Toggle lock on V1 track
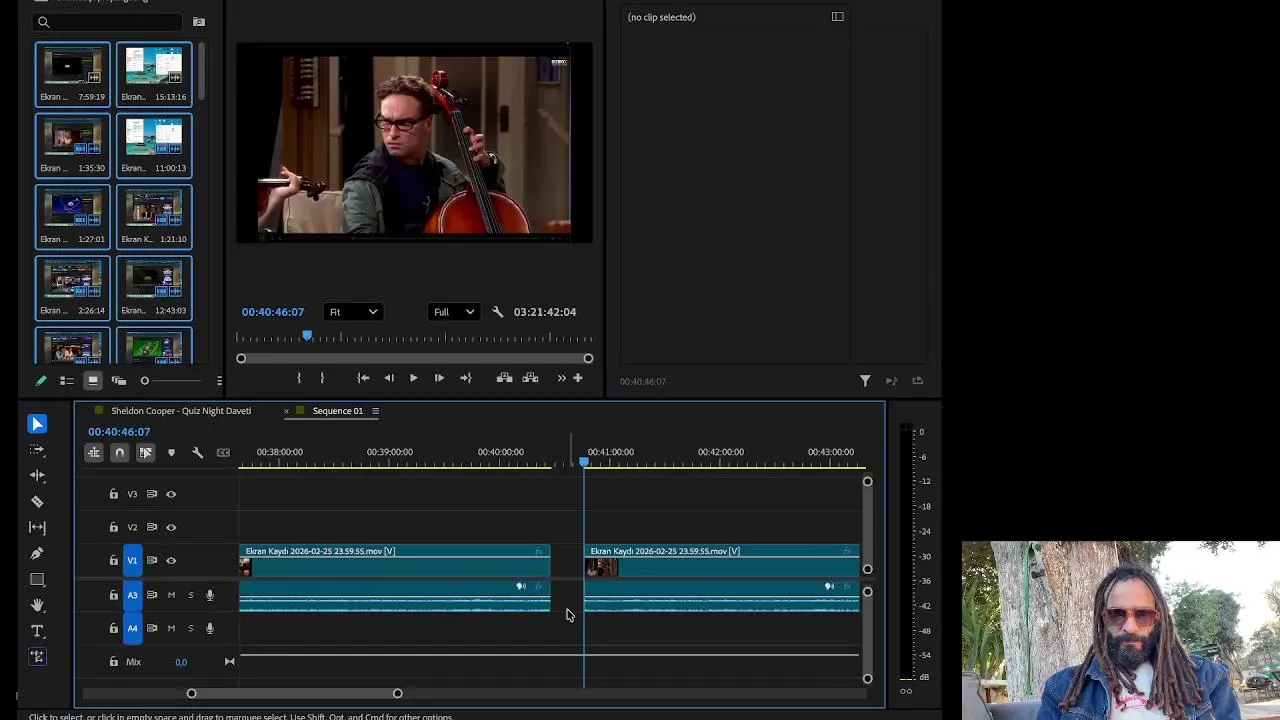The height and width of the screenshot is (720, 1280). pos(113,561)
